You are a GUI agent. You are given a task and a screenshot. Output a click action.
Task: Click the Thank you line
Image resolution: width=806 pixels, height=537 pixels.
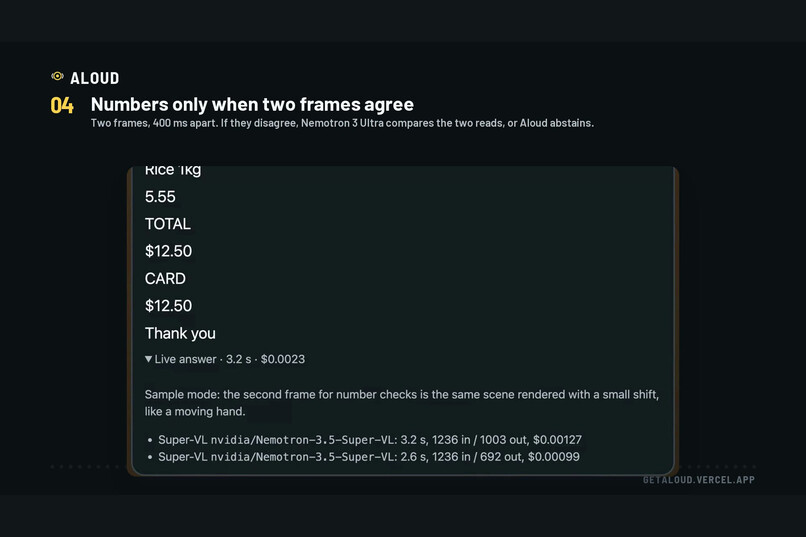(x=180, y=334)
